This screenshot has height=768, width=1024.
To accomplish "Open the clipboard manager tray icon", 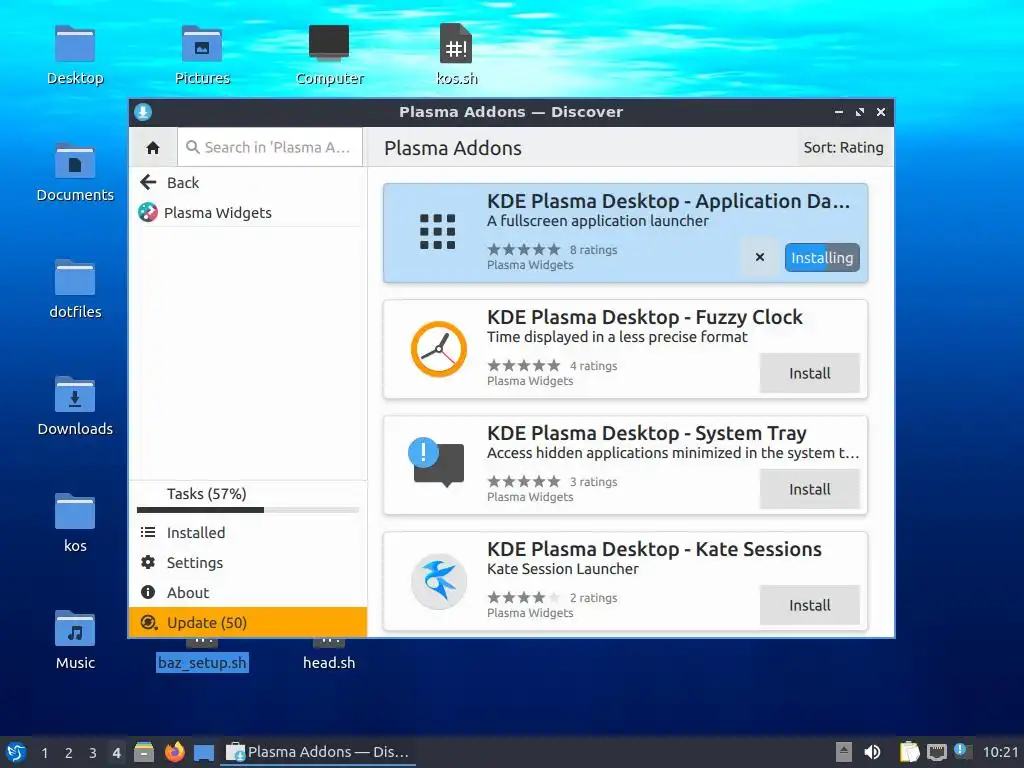I will 909,752.
